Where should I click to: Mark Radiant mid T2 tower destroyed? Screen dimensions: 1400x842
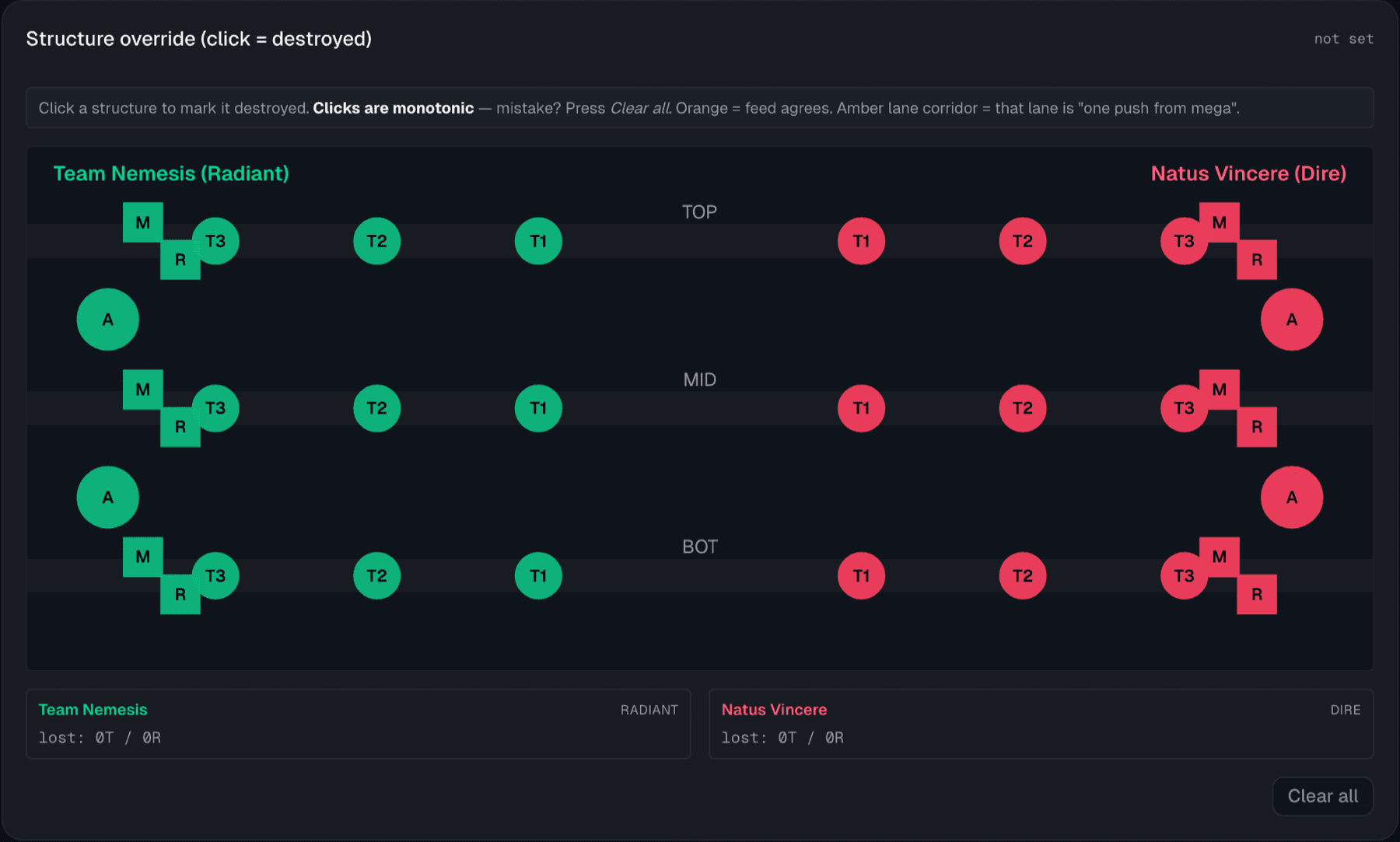pyautogui.click(x=376, y=408)
